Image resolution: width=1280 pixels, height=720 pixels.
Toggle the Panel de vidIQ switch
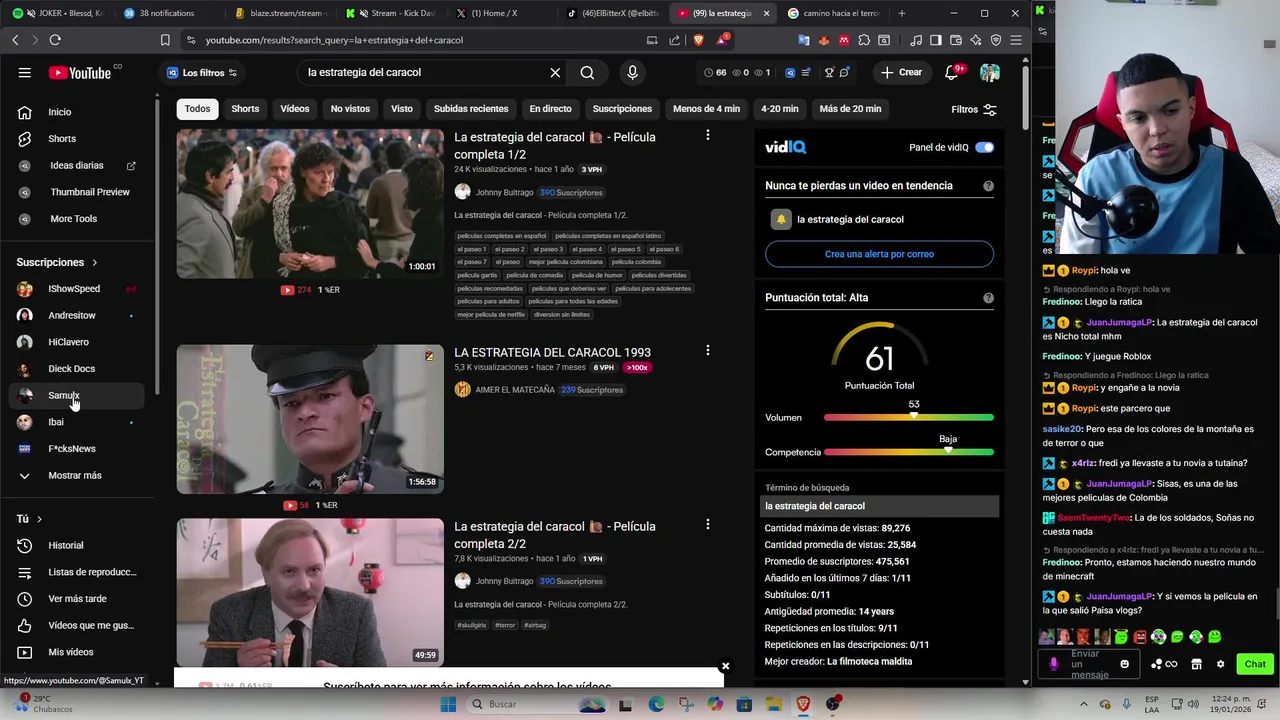click(x=985, y=147)
